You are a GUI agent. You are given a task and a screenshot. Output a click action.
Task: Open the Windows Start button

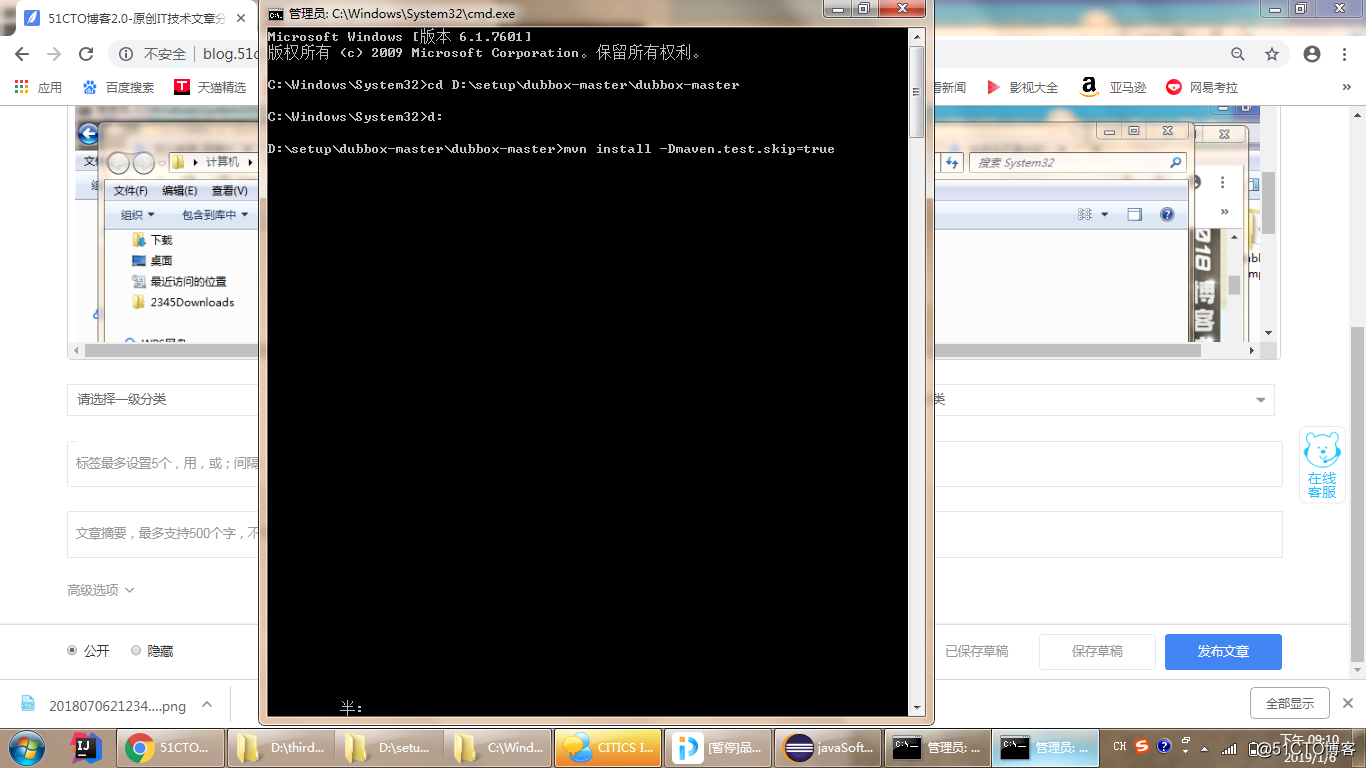[x=26, y=747]
